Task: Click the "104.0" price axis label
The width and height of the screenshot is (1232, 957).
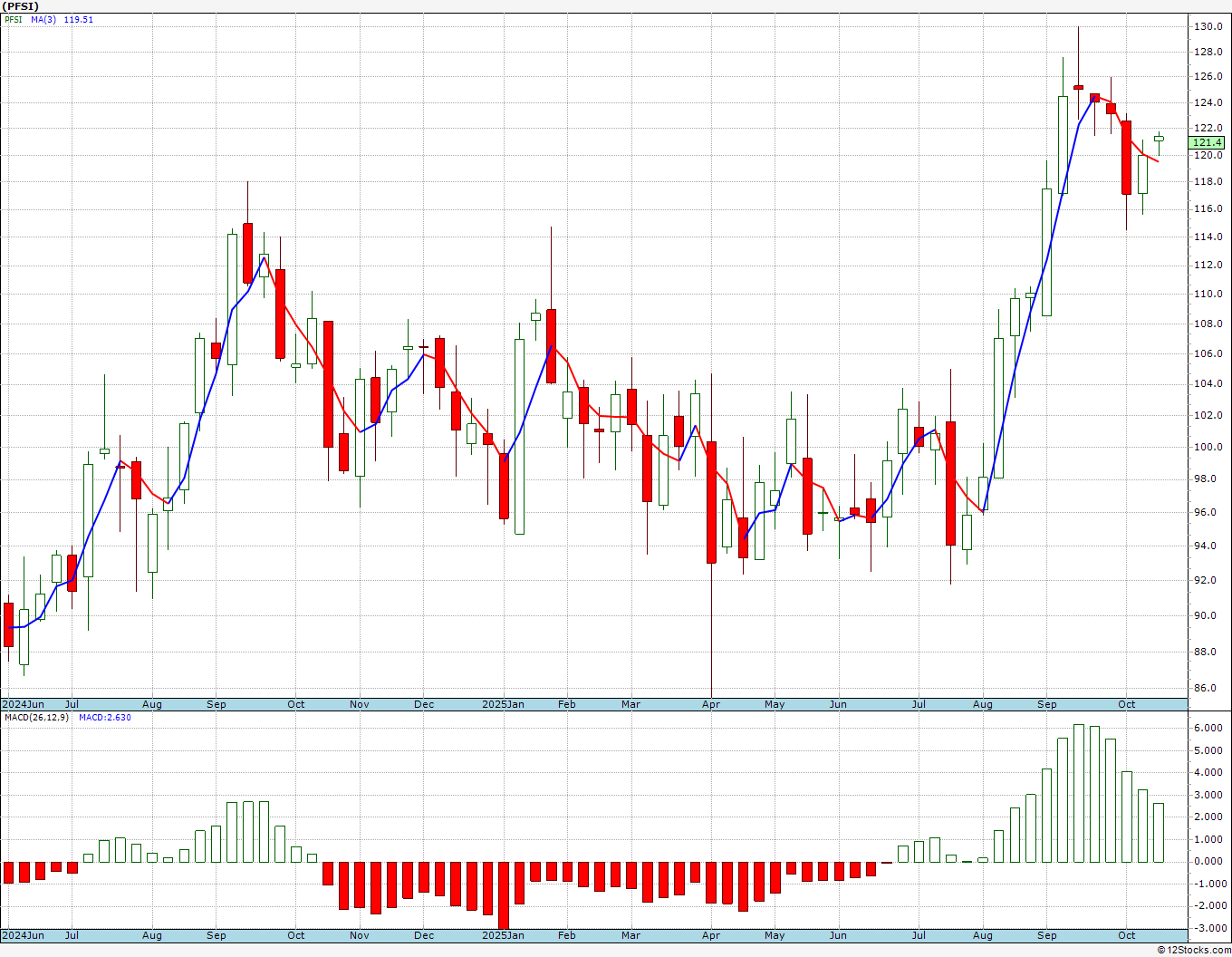Action: pos(1208,383)
